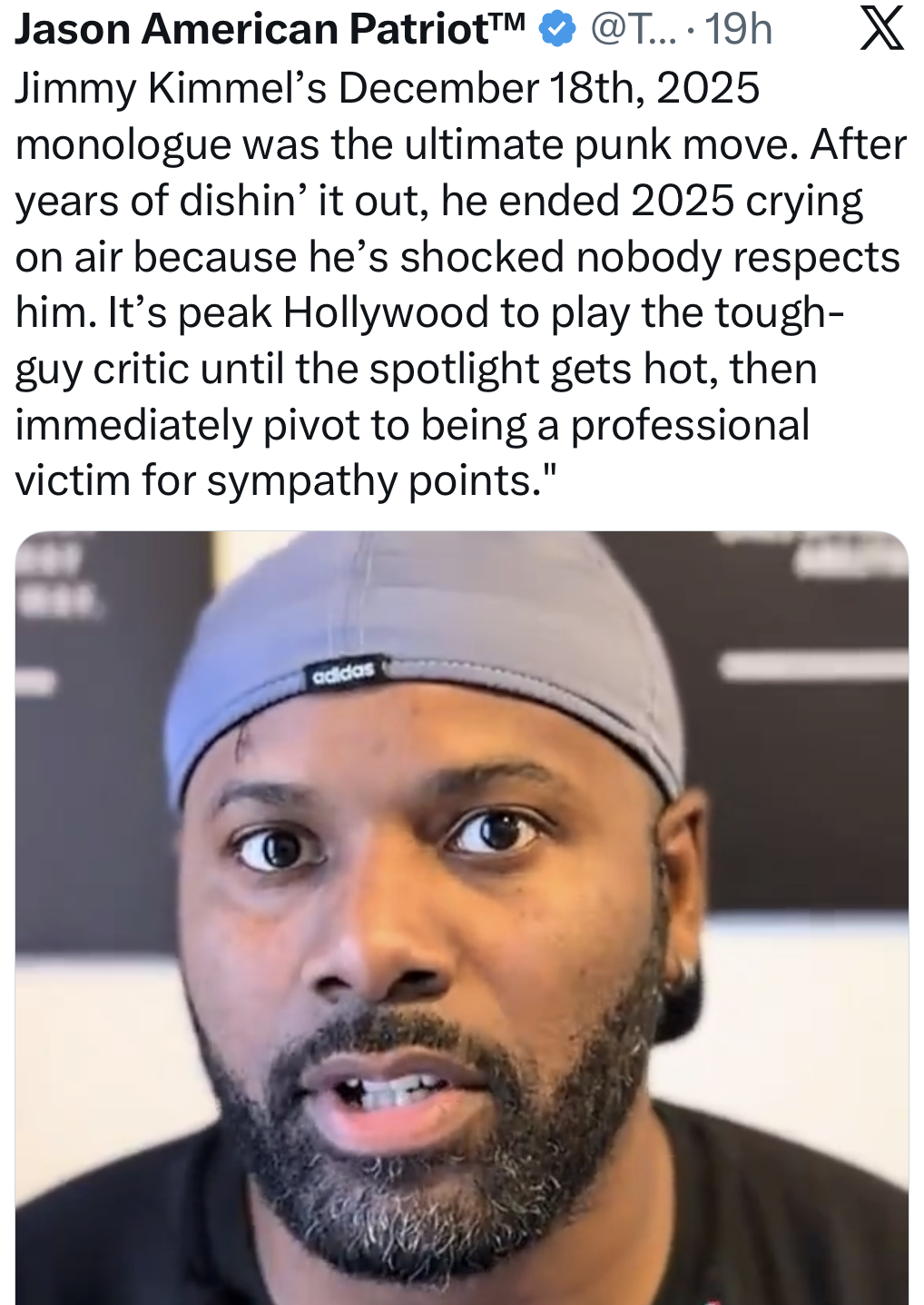
Task: Click the truncated @T... handle
Action: pos(633,29)
